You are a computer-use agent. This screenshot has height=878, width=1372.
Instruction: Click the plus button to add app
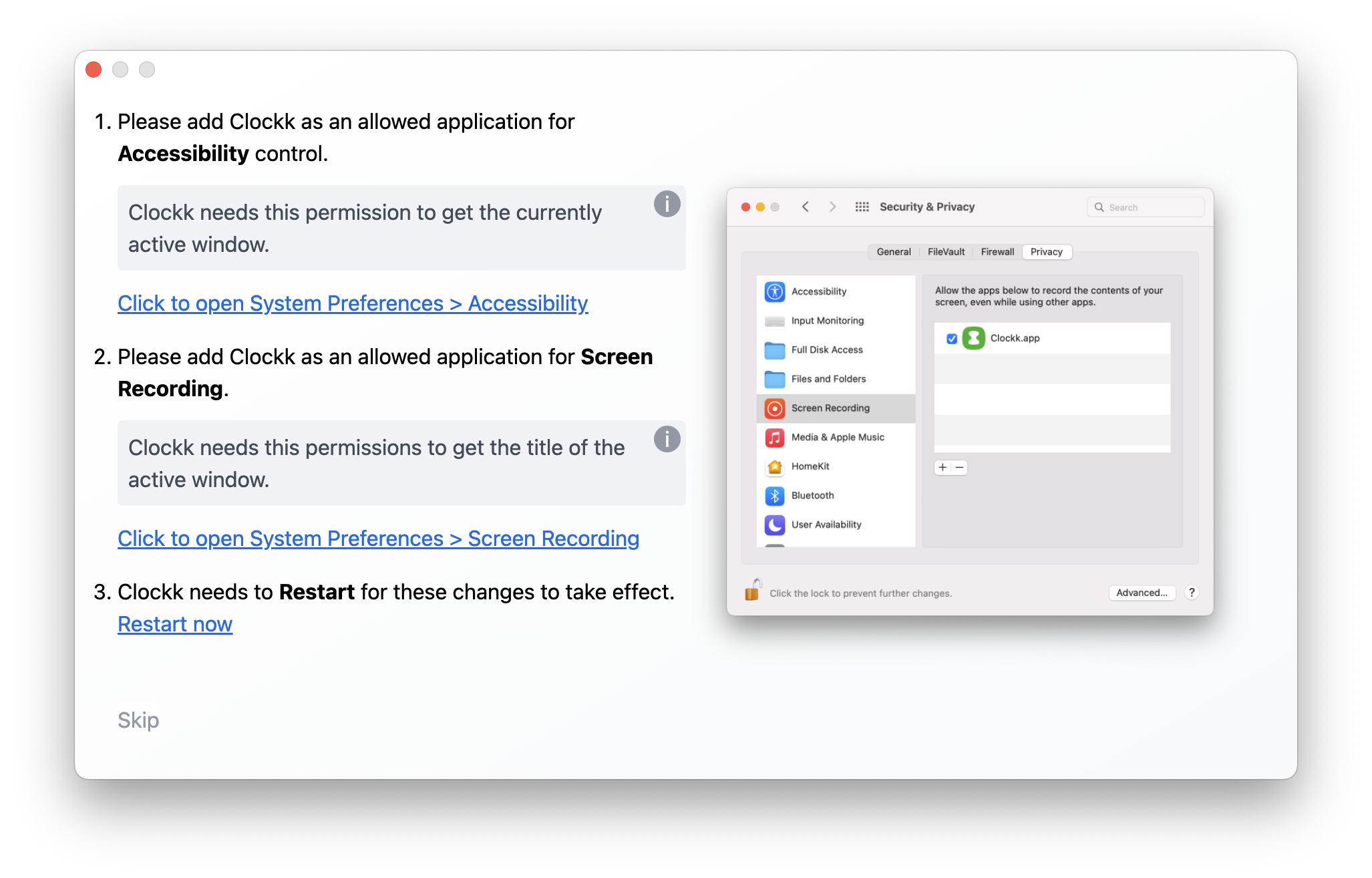coord(943,467)
